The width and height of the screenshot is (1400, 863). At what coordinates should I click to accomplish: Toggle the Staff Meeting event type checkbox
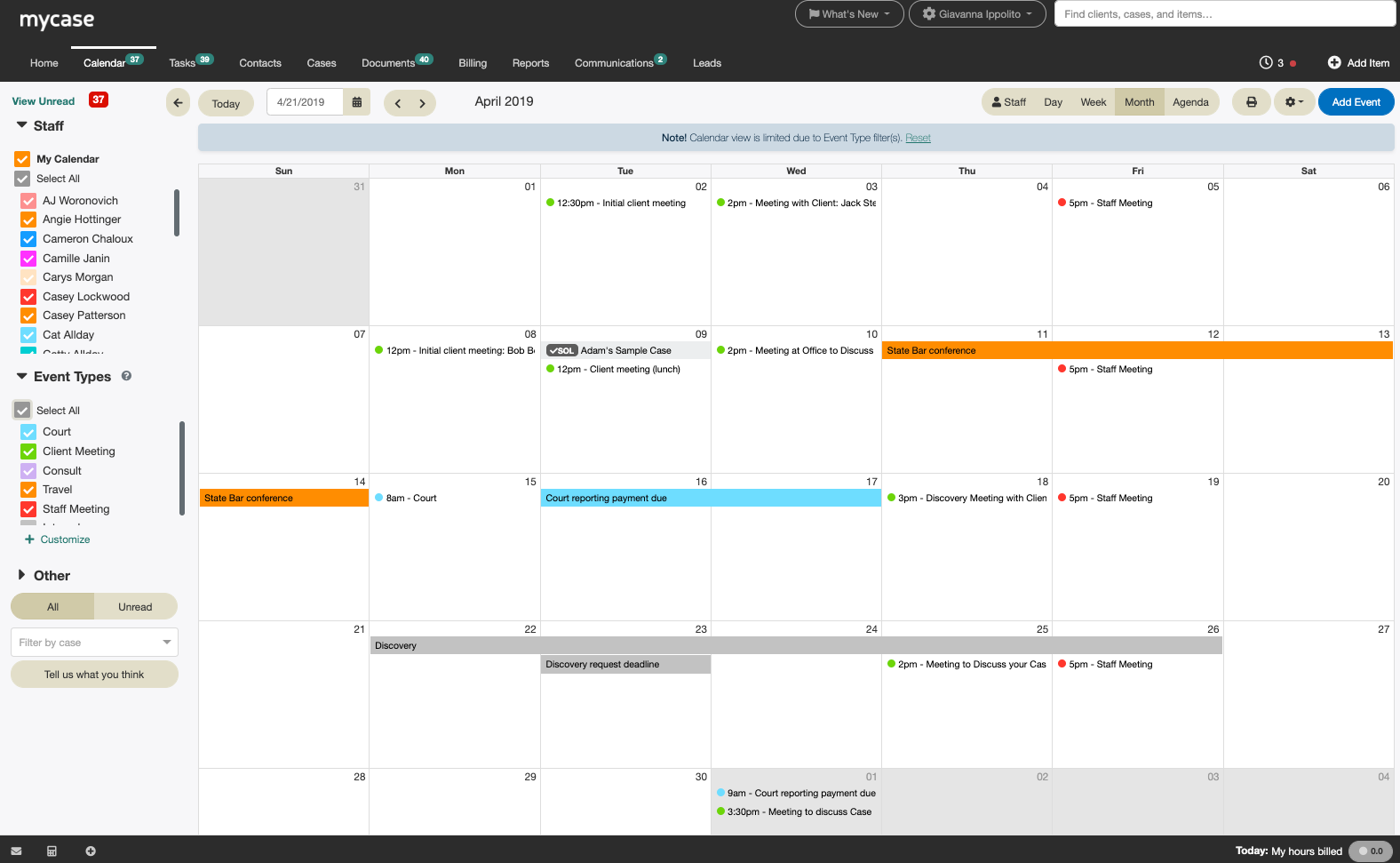[x=28, y=509]
